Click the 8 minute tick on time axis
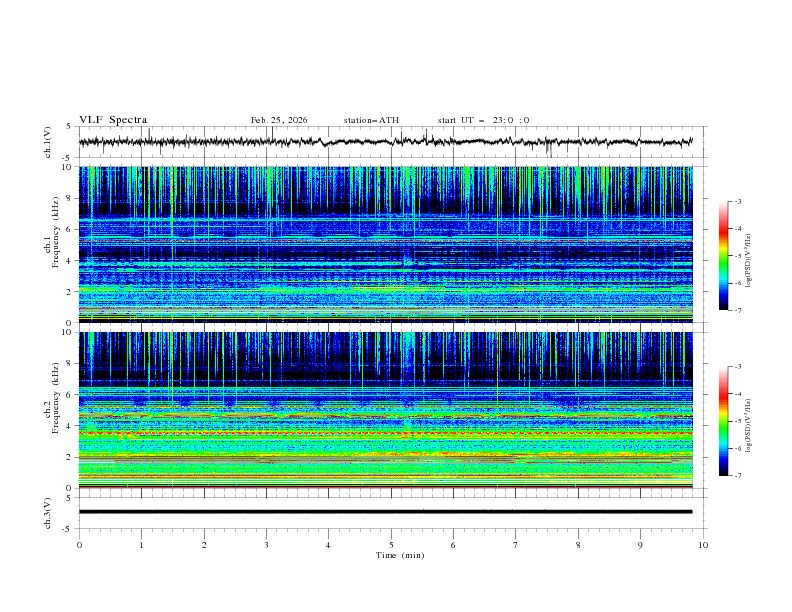This screenshot has width=792, height=612. click(x=578, y=545)
